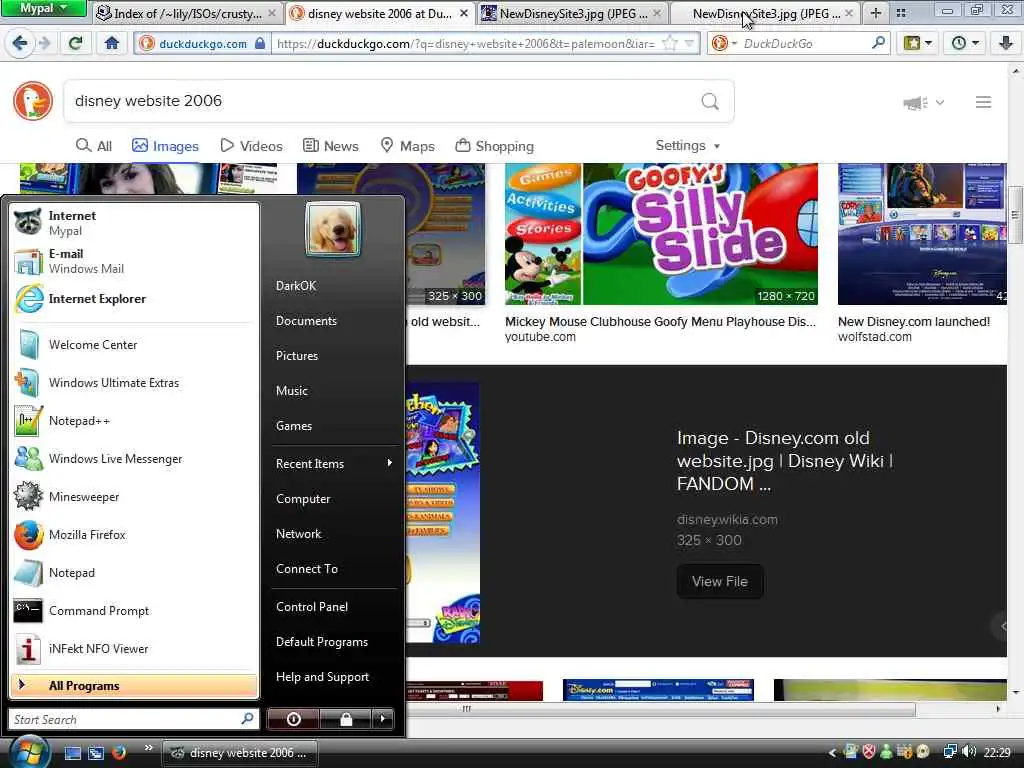
Task: Lock the computer with lock button
Action: 345,719
